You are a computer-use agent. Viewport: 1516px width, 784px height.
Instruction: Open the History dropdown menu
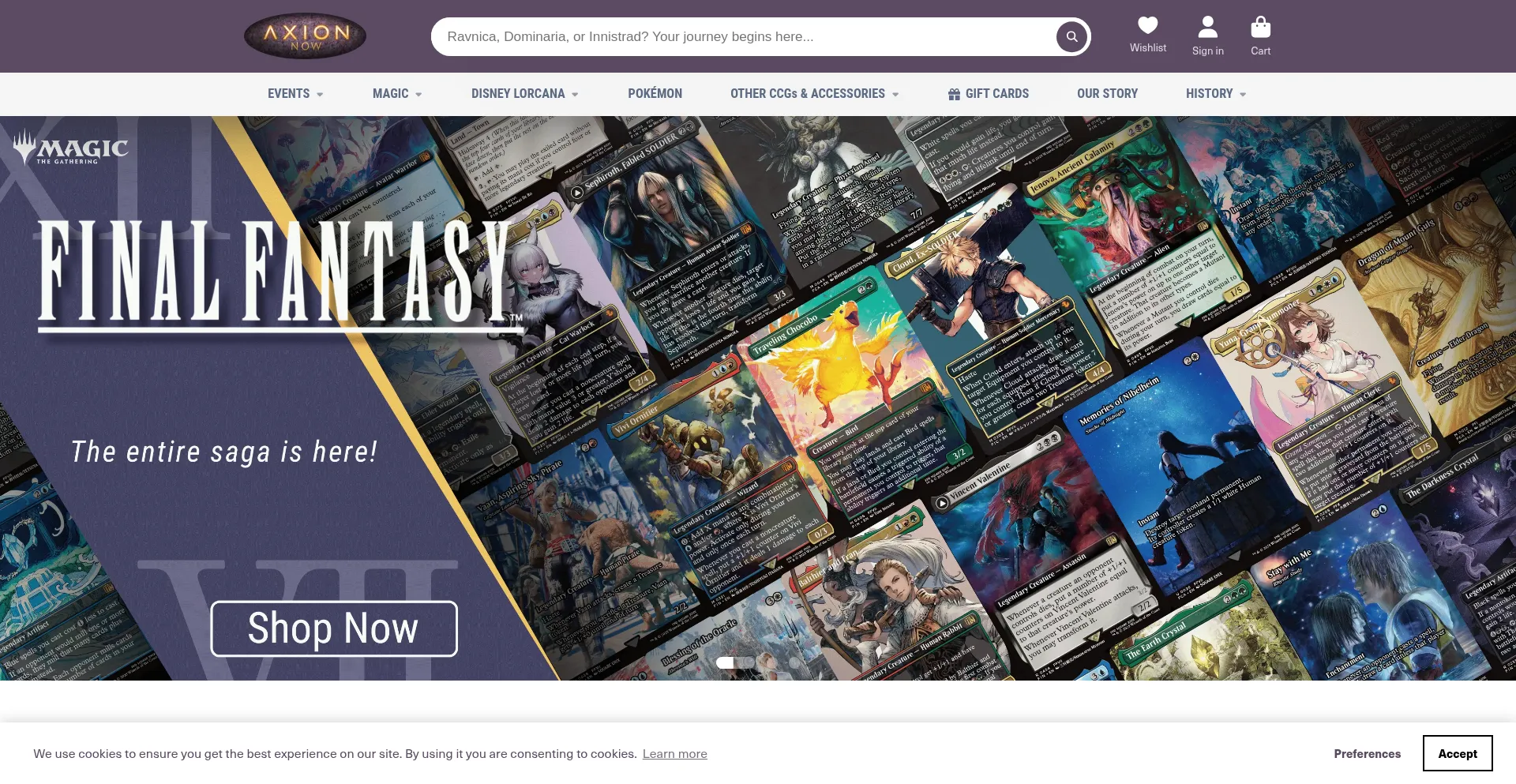[1215, 94]
